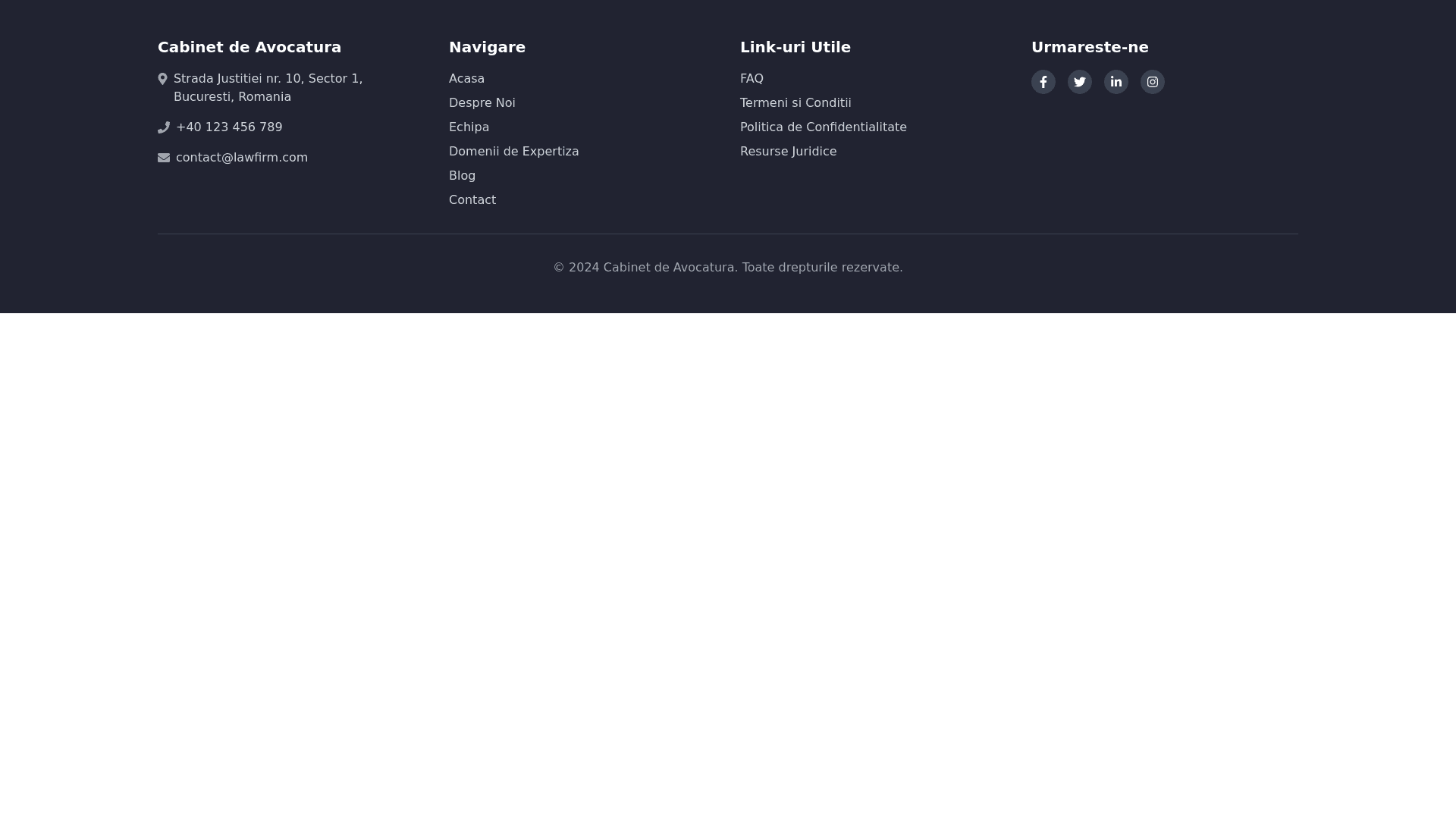Open the Instagram social icon

1152,82
